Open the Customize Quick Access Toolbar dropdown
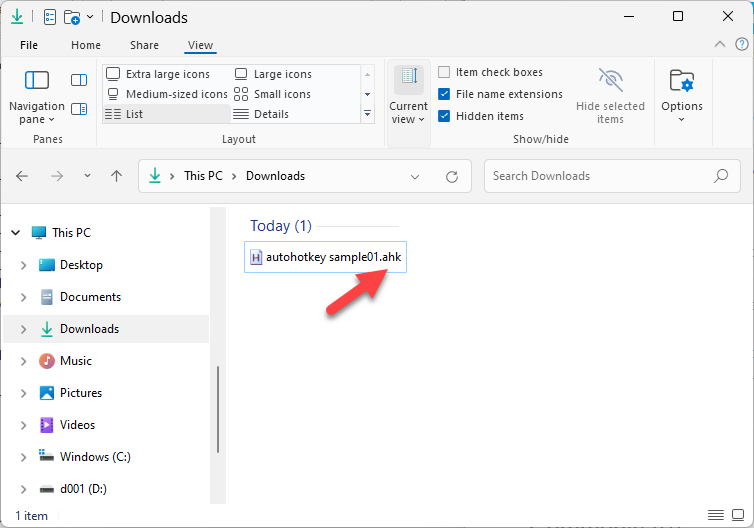 pyautogui.click(x=90, y=17)
